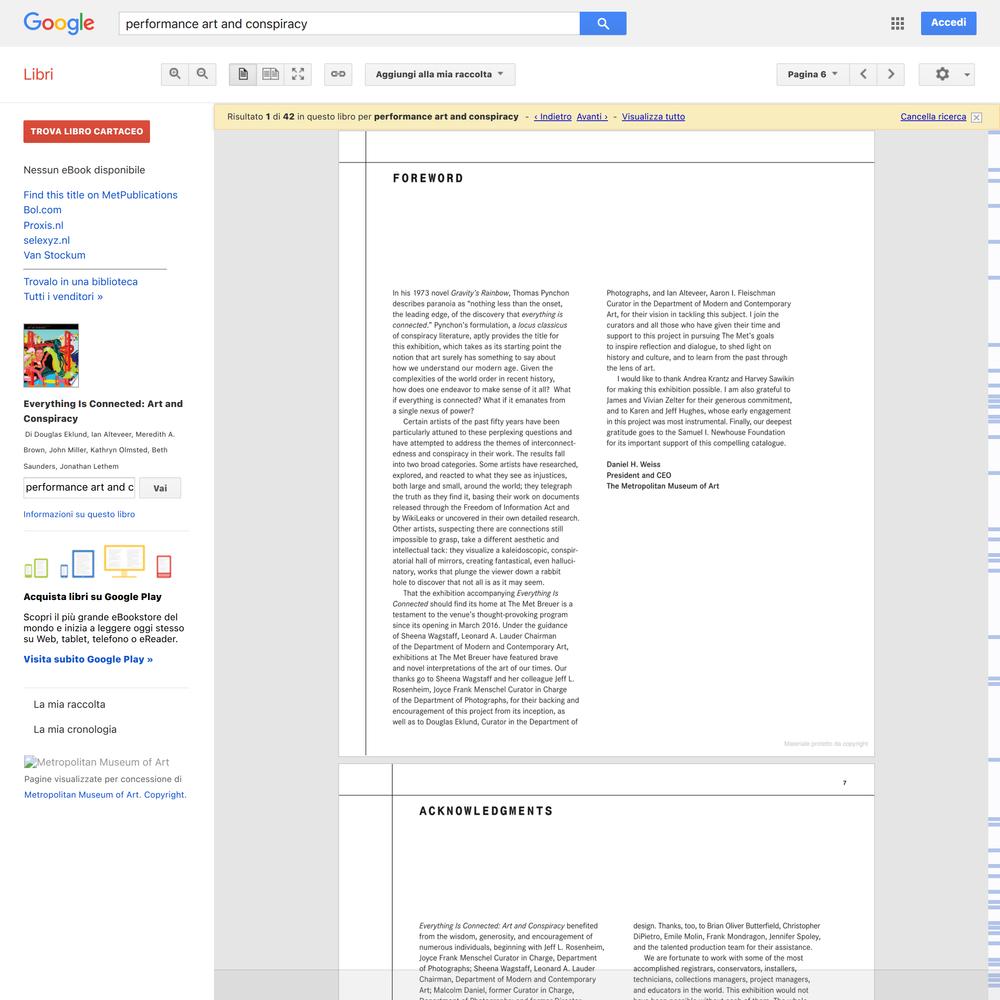Click the Metropolitan Museum of Art image
The image size is (1000, 1000).
[96, 762]
